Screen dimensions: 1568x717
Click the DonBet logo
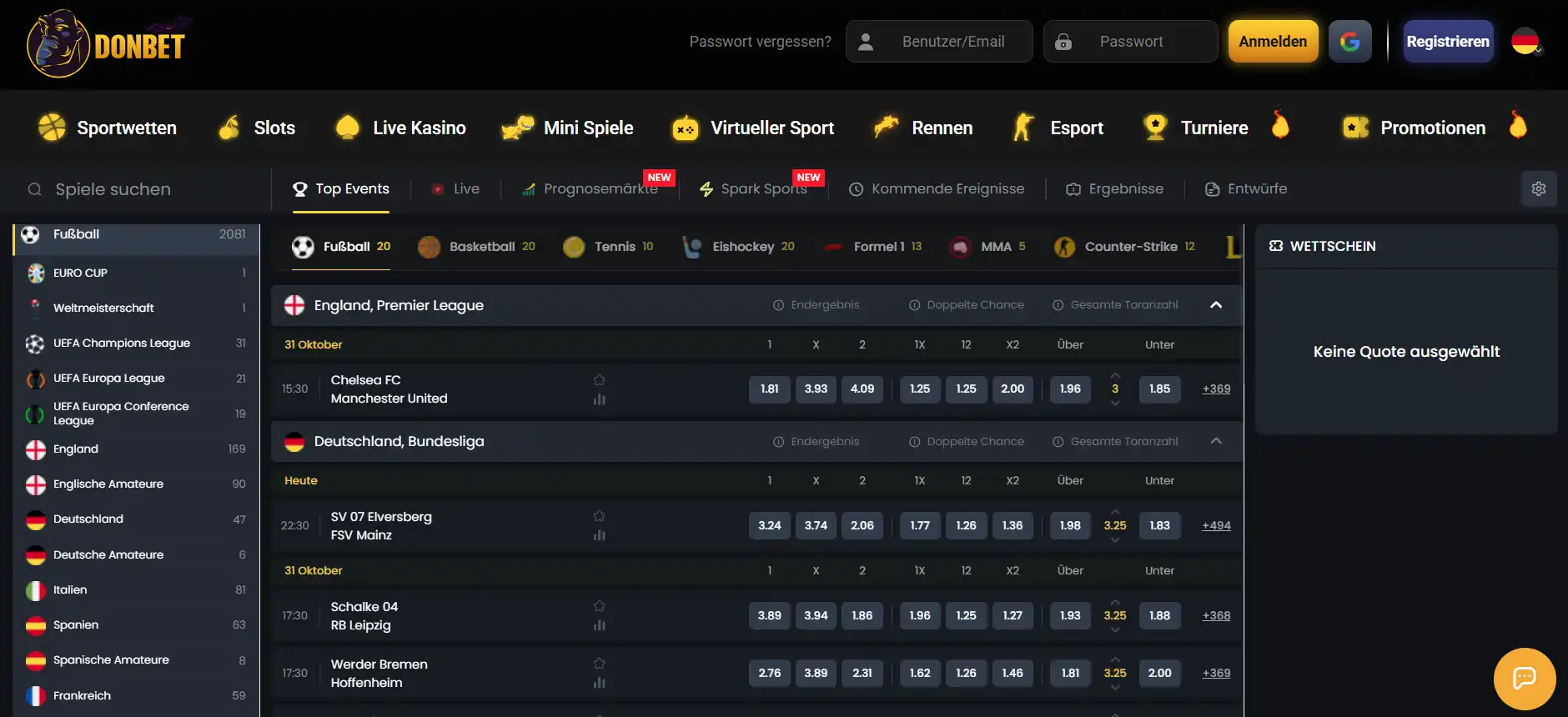[107, 43]
